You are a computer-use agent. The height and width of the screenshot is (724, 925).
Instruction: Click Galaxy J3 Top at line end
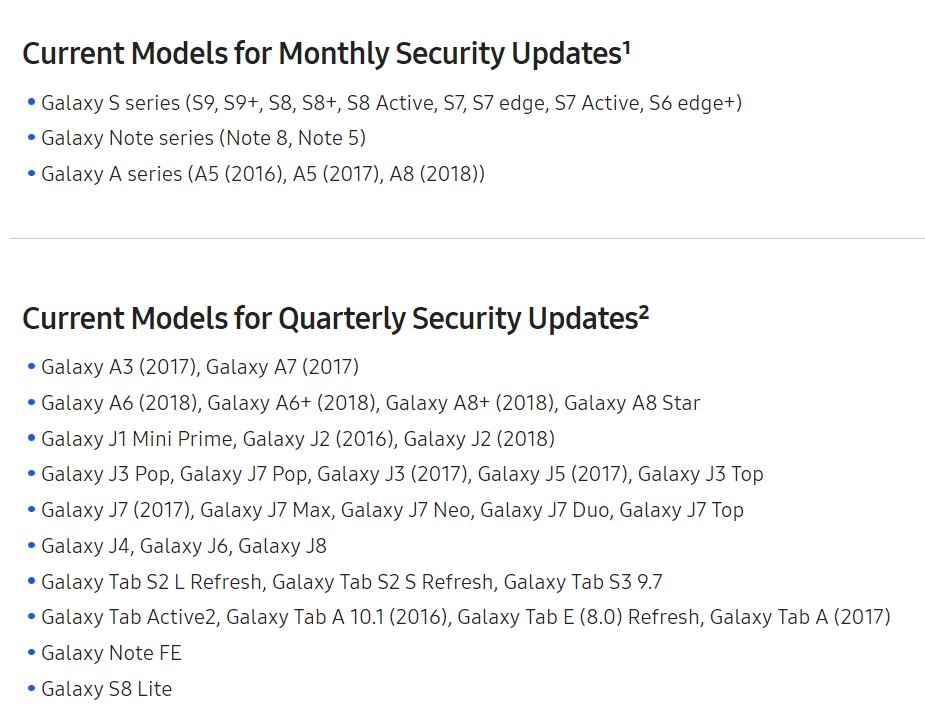pos(700,474)
